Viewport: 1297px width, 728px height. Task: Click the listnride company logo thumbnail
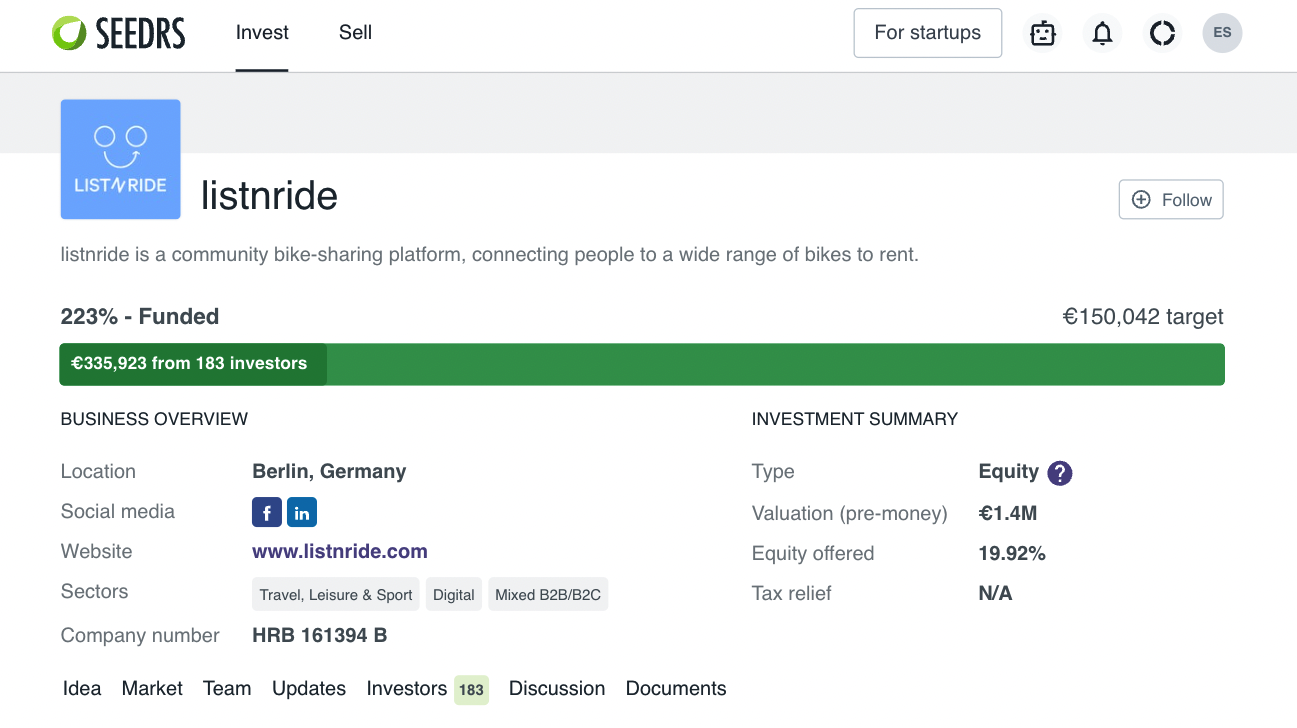(x=121, y=159)
